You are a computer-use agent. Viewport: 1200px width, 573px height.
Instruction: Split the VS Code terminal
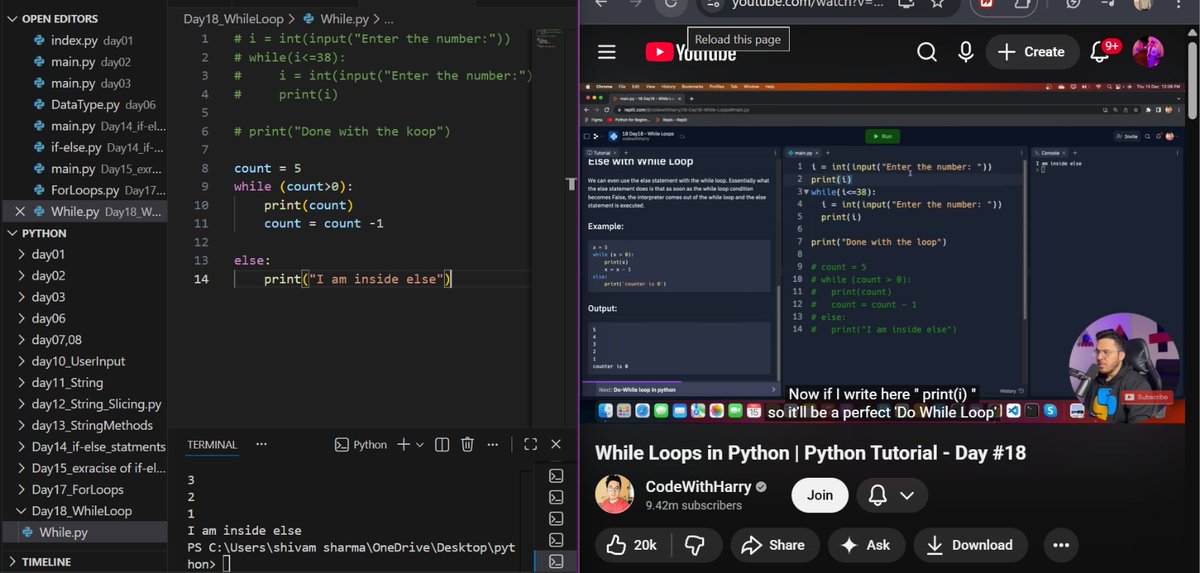coord(441,445)
